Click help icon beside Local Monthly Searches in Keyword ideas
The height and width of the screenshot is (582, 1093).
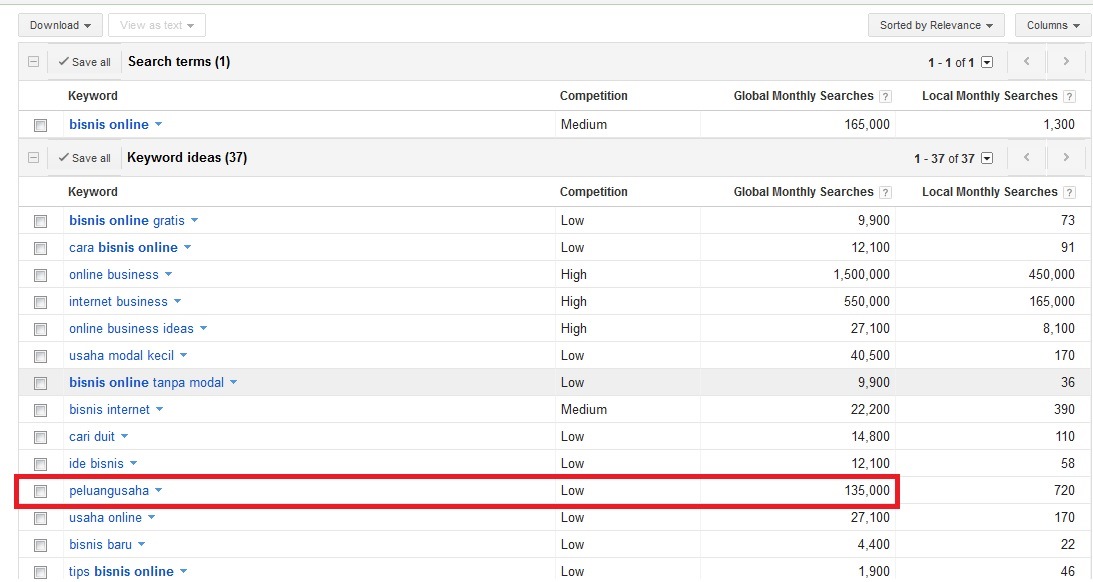1069,193
